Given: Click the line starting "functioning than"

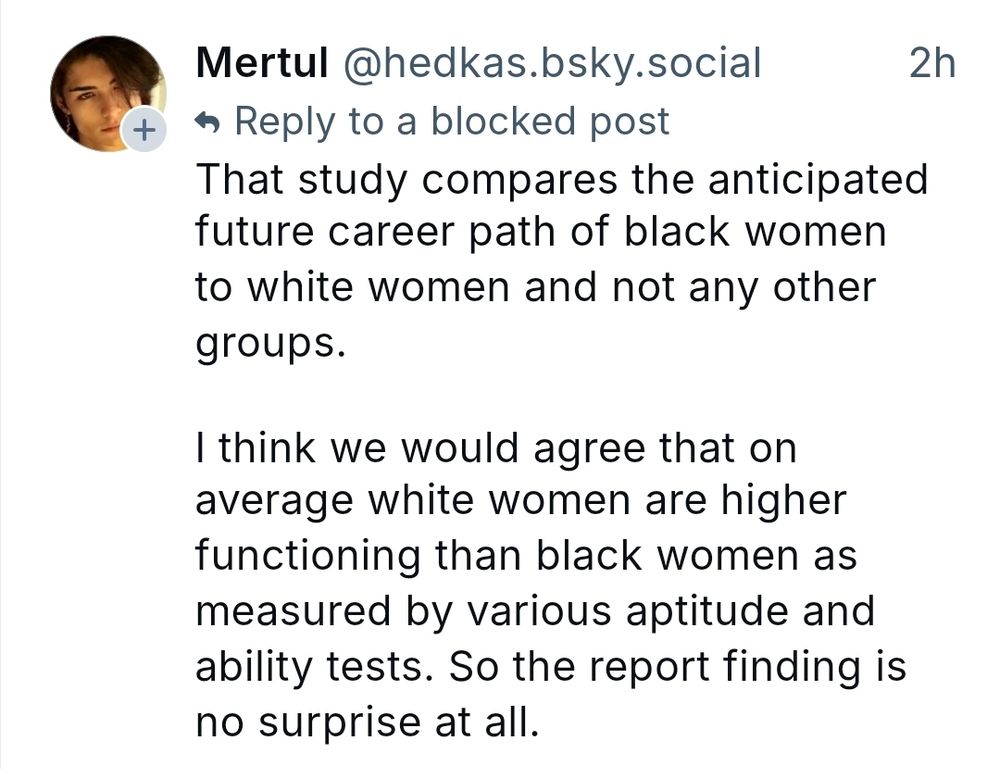Looking at the screenshot, I should tap(525, 556).
